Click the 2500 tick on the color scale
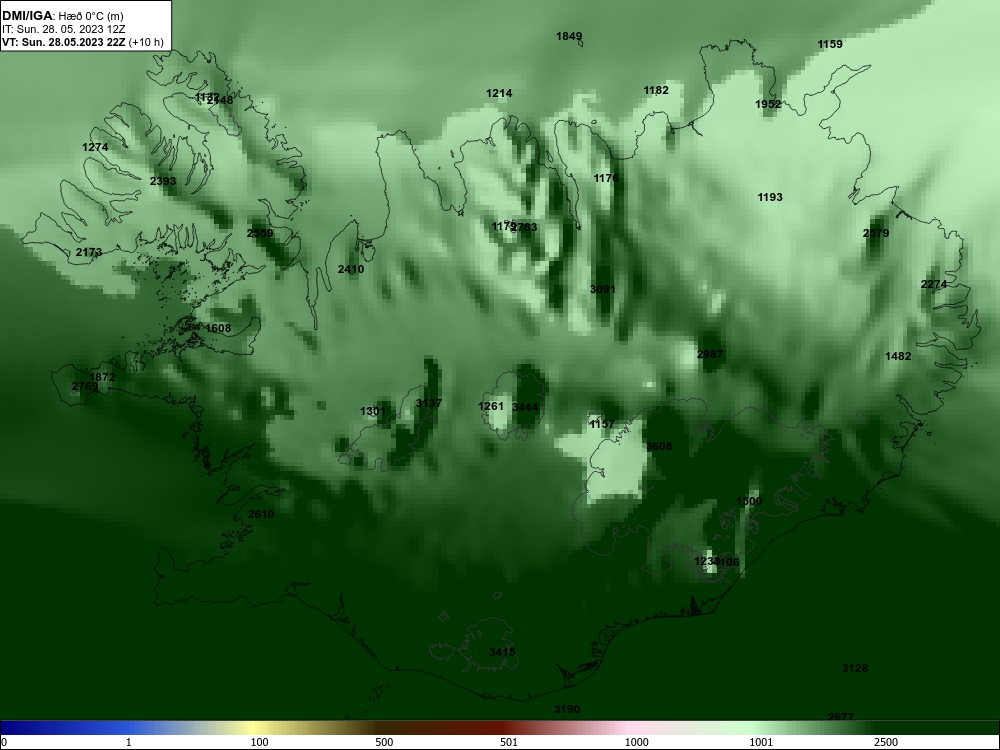Image resolution: width=1000 pixels, height=750 pixels. (886, 742)
